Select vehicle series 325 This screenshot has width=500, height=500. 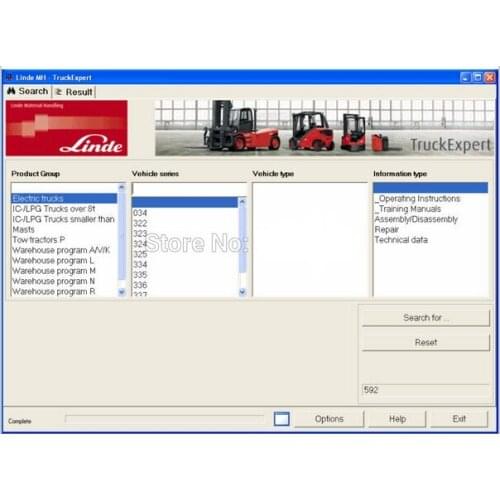click(x=185, y=254)
